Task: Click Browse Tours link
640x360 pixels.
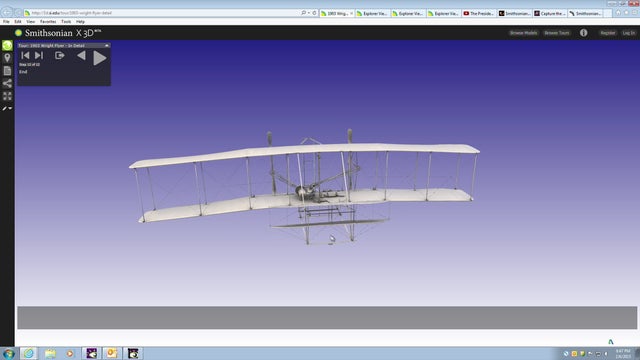Action: click(557, 33)
